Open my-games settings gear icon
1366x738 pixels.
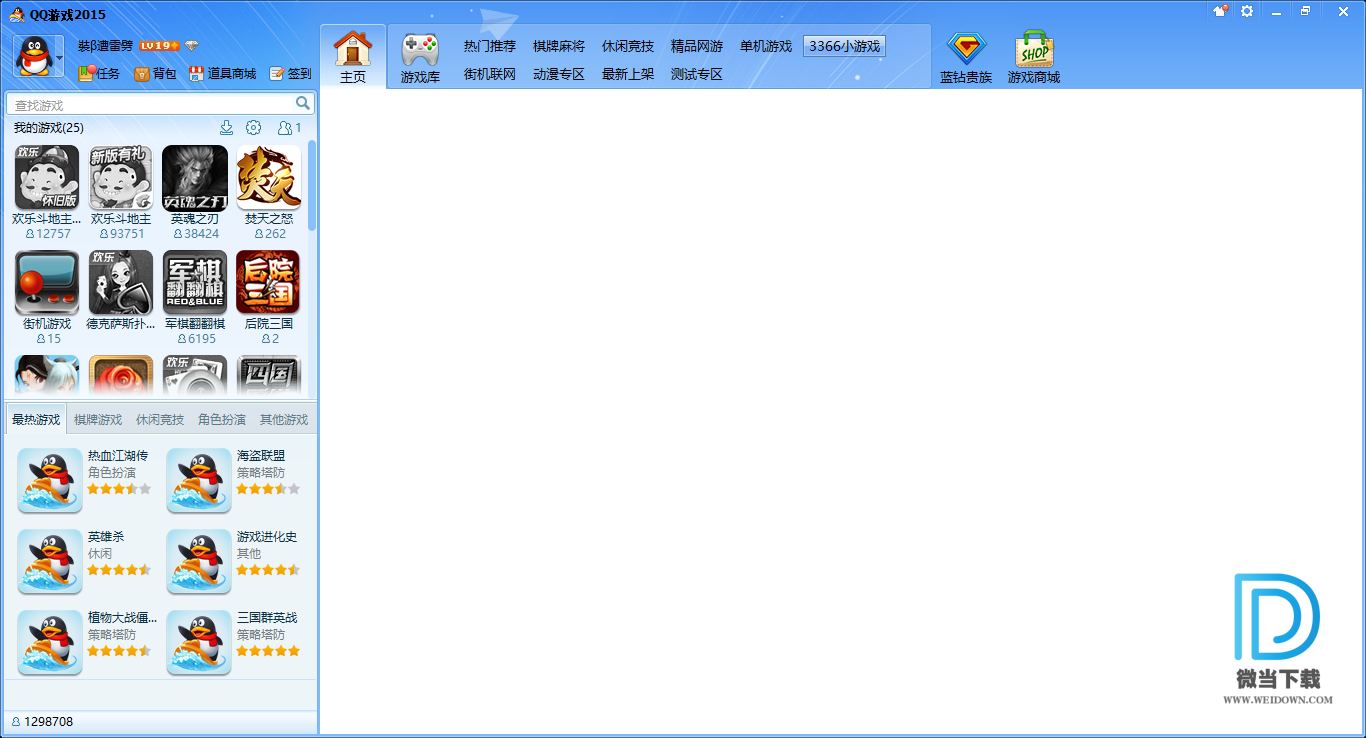click(254, 127)
